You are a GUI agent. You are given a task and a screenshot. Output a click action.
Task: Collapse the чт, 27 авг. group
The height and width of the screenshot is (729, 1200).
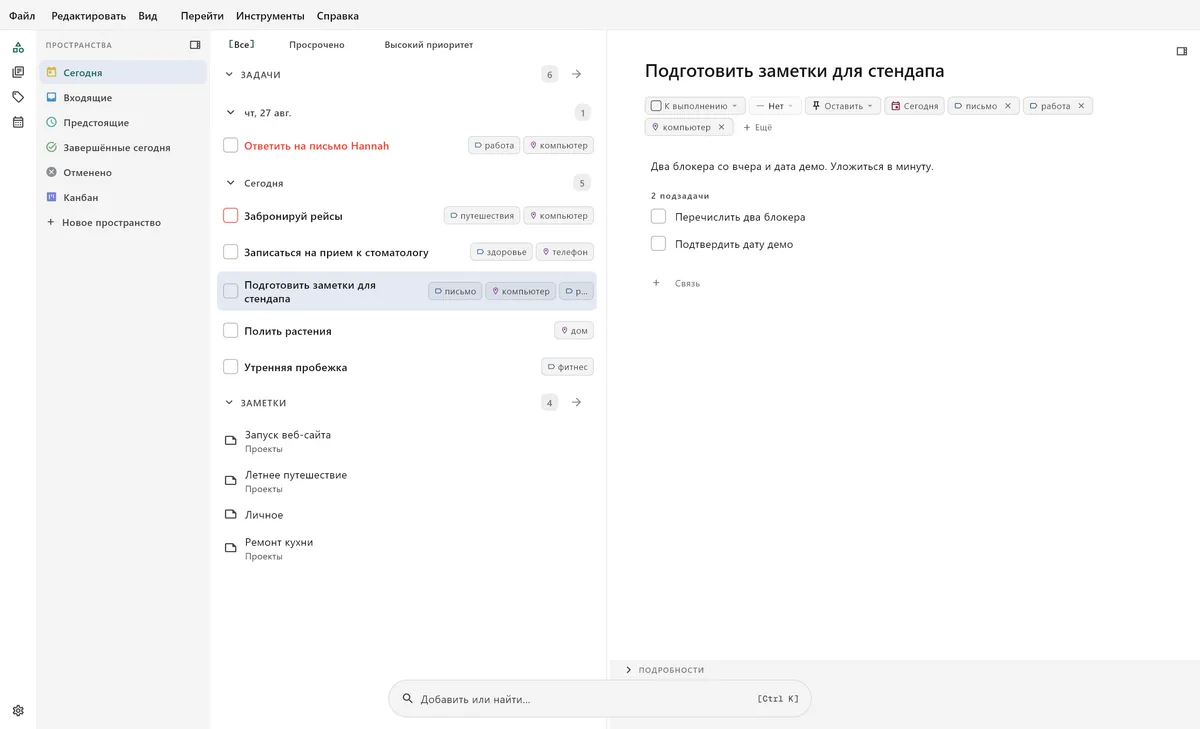(x=229, y=113)
